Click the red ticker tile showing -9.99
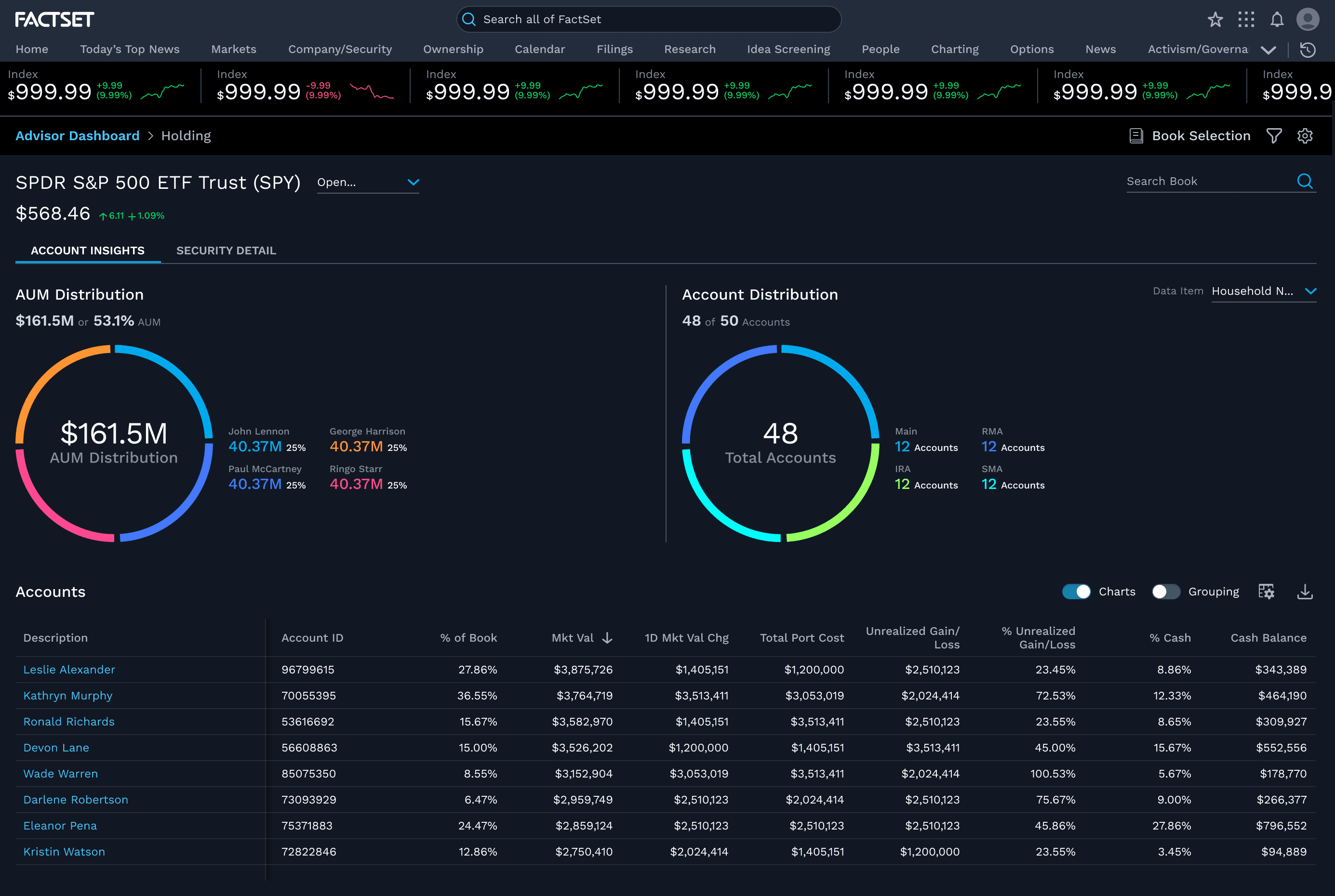 pyautogui.click(x=305, y=86)
